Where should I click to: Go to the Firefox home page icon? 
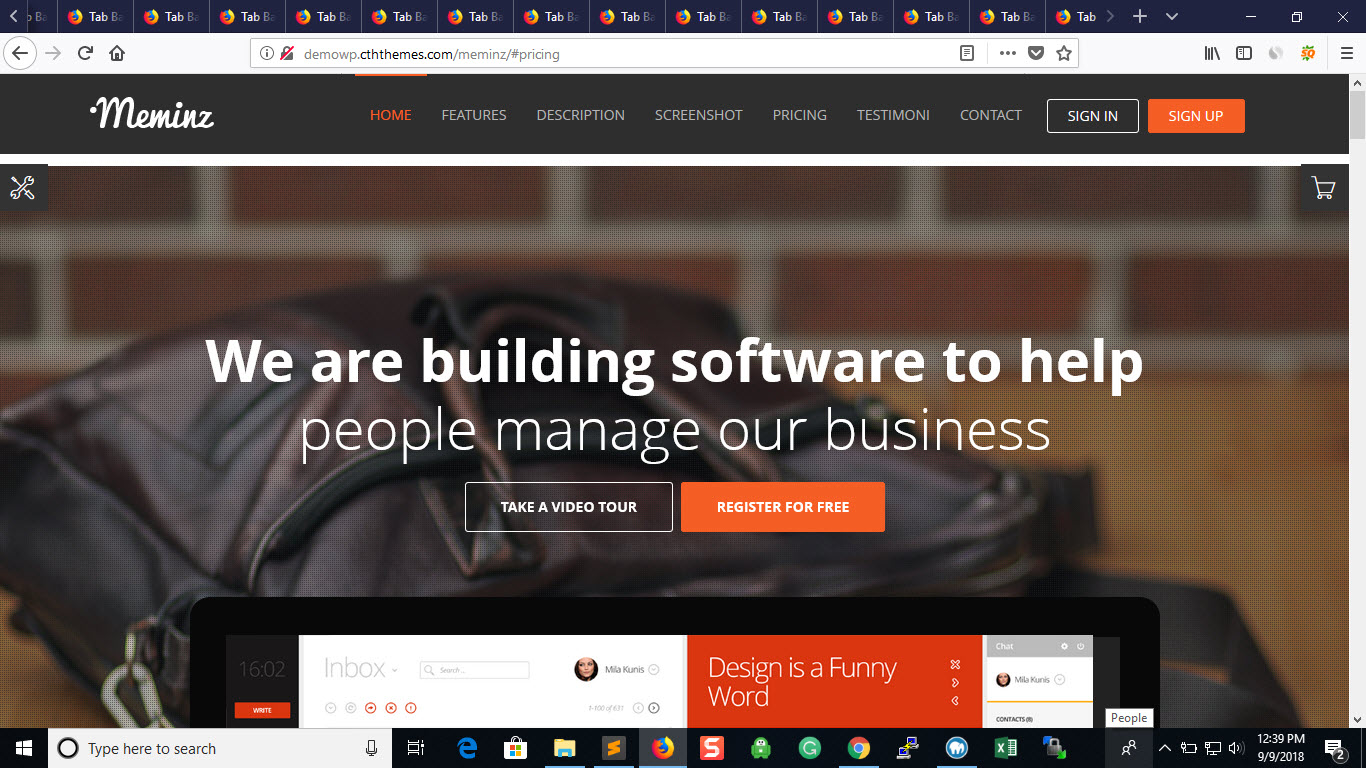(117, 53)
